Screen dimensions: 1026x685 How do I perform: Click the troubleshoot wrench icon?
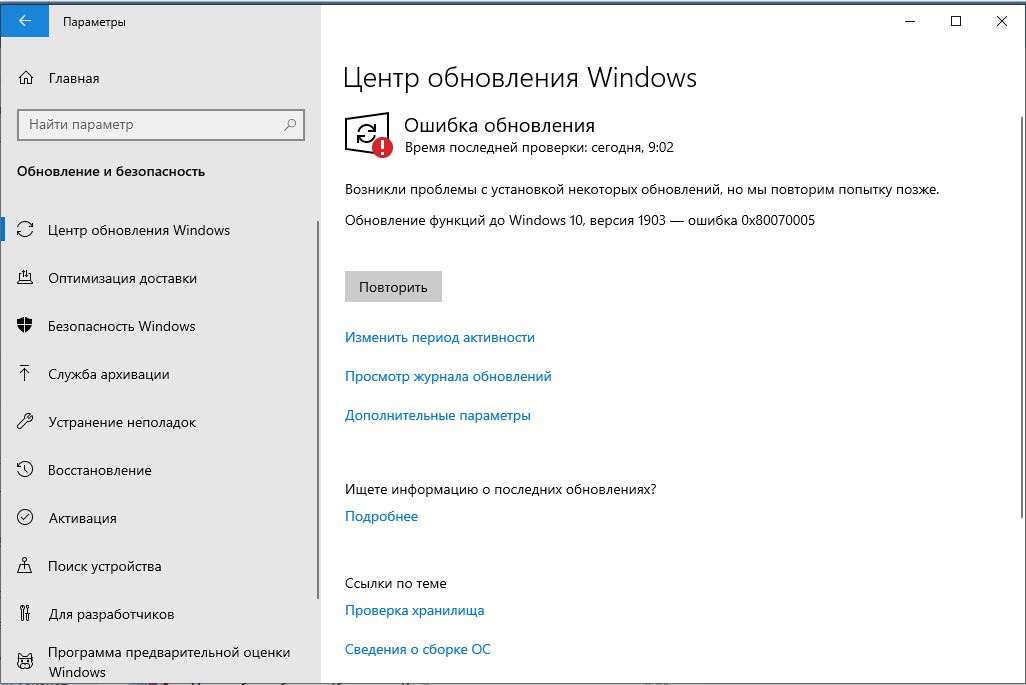click(25, 421)
